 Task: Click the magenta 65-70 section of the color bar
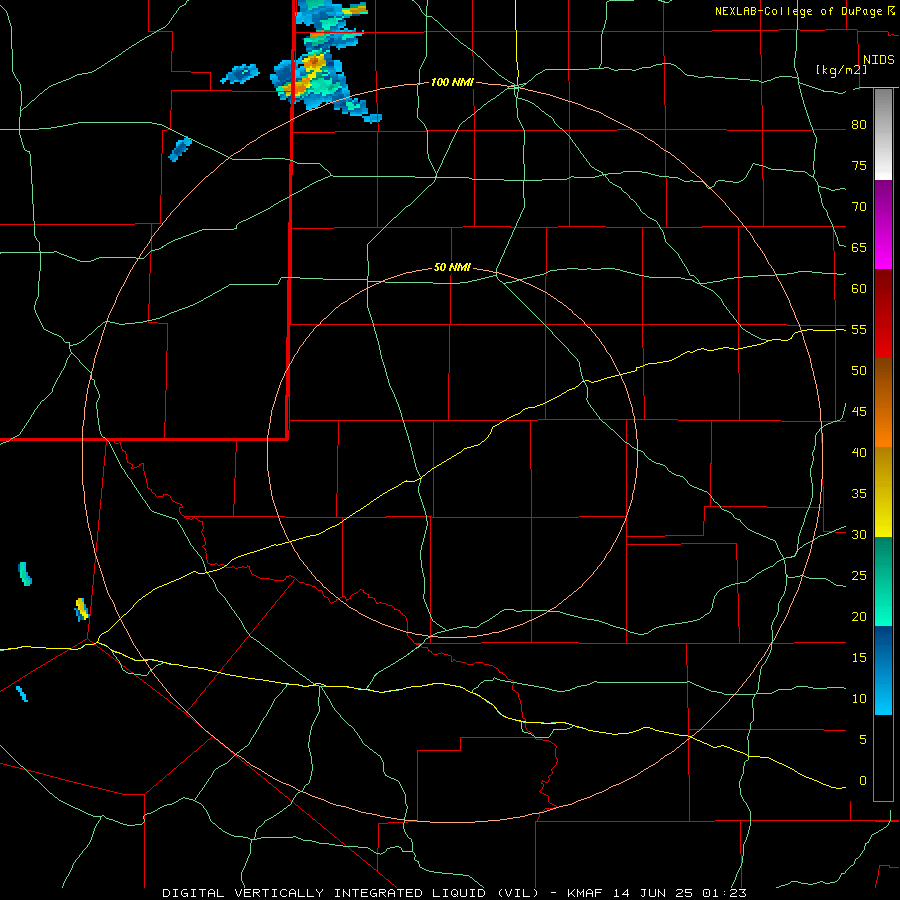pos(883,225)
